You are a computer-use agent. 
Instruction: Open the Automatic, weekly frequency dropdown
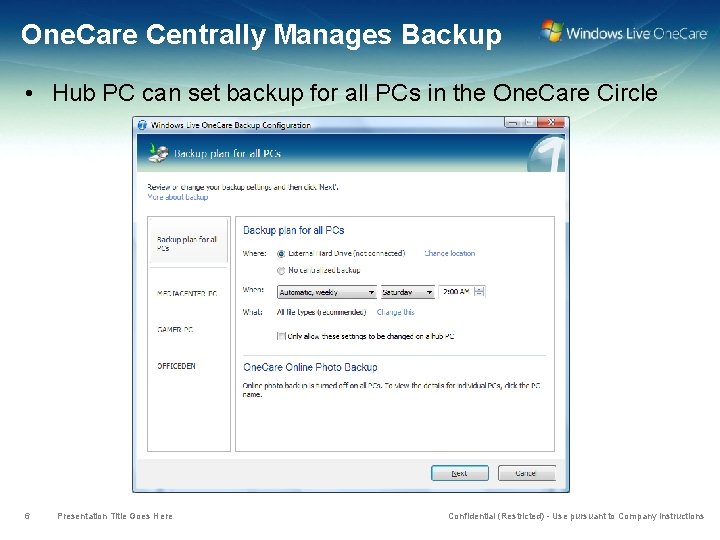[x=327, y=292]
